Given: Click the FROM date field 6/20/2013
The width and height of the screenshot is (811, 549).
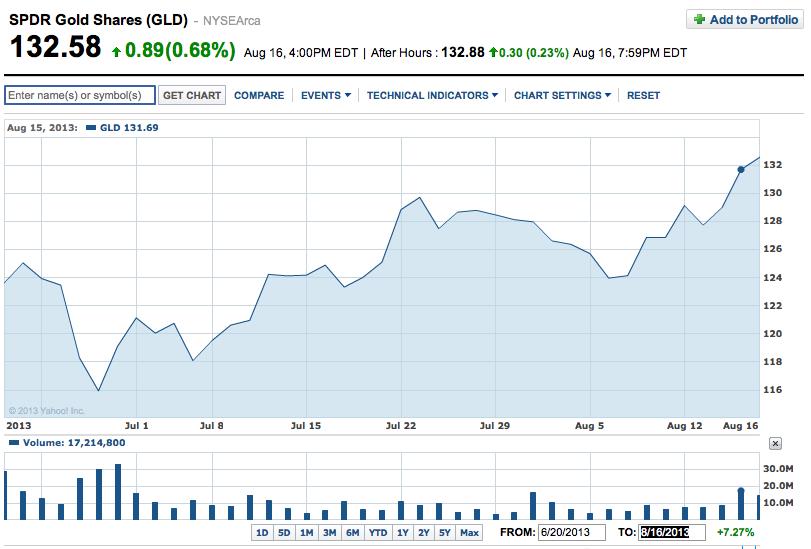Looking at the screenshot, I should (x=572, y=532).
